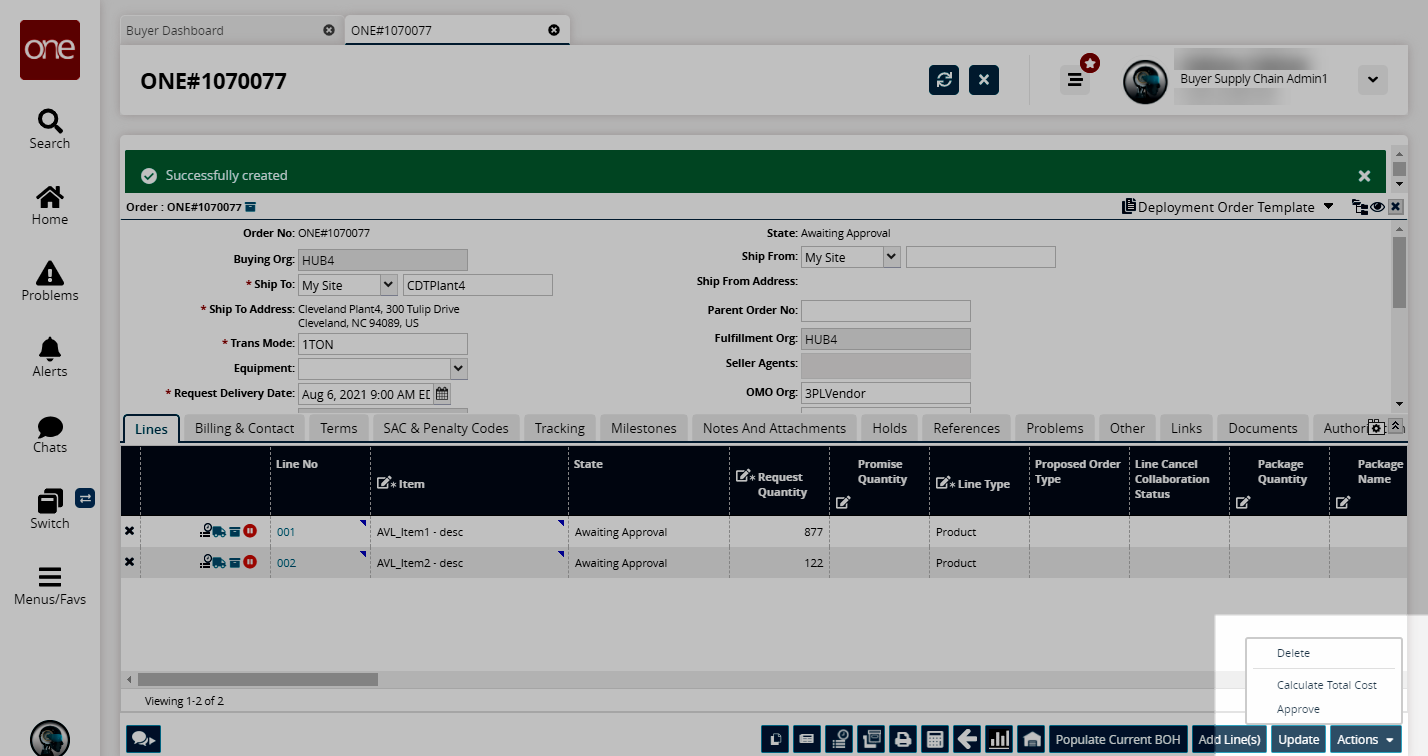Open Alerts bell in the sidebar
Screen dimensions: 1428x756
49,357
